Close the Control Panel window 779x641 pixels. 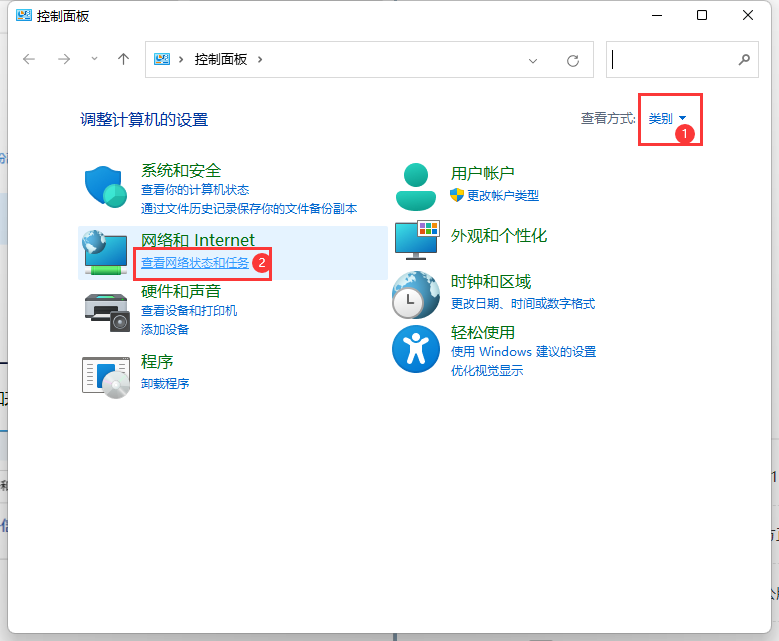tap(748, 15)
